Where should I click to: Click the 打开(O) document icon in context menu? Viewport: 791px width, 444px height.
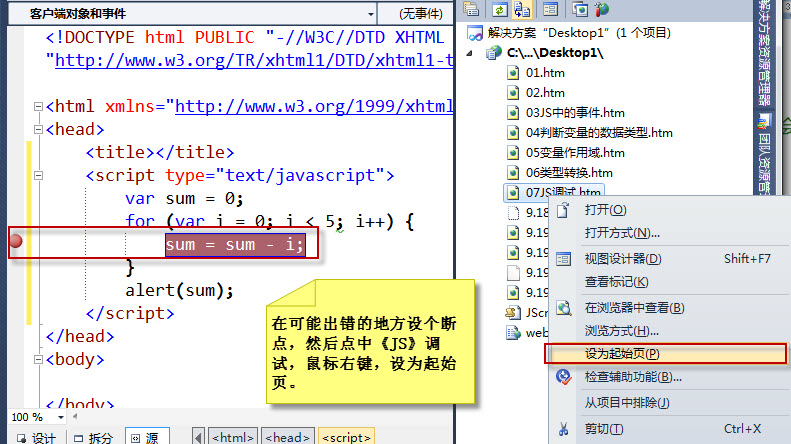tap(563, 210)
